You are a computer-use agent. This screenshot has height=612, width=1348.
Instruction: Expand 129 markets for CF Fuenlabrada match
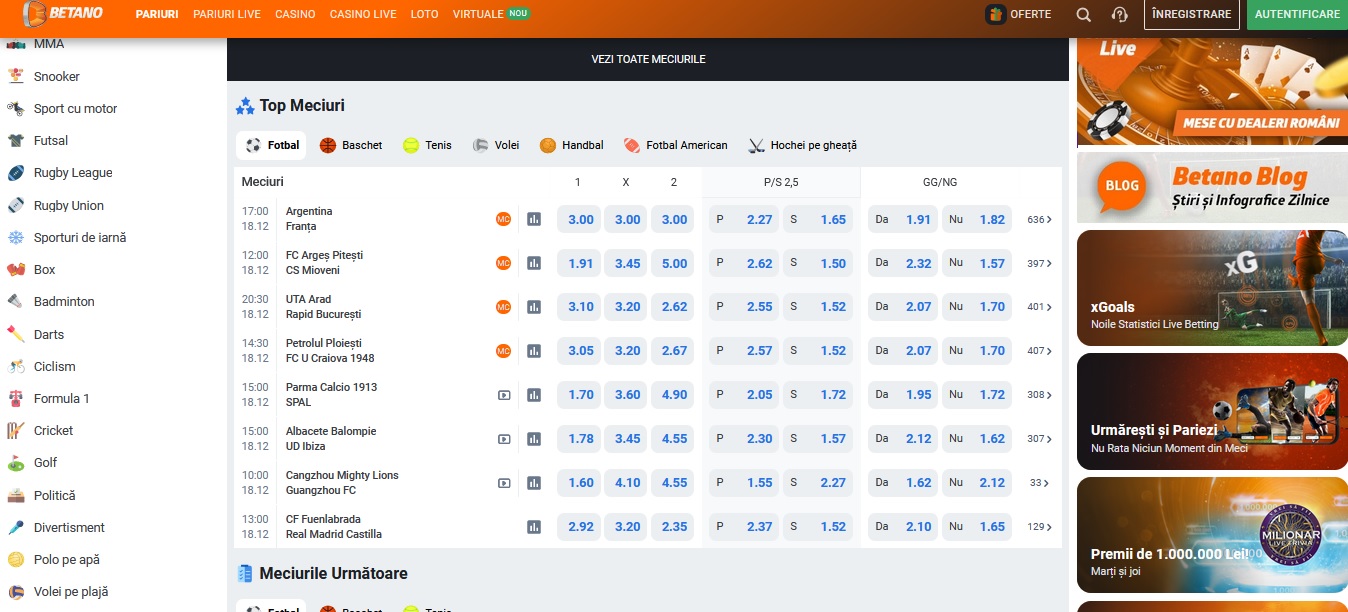point(1039,527)
